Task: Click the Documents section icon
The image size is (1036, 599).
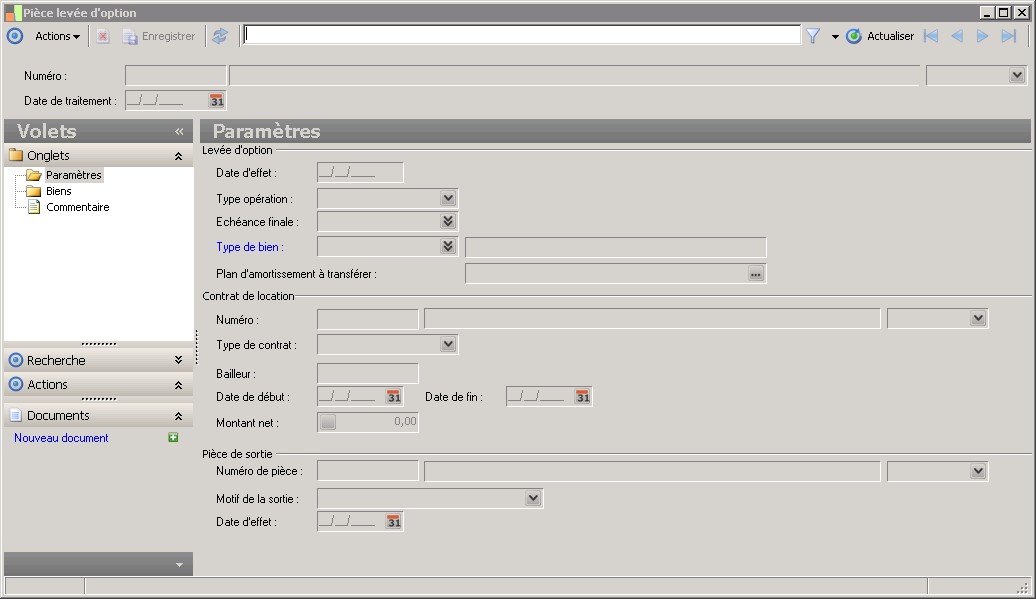Action: coord(16,415)
